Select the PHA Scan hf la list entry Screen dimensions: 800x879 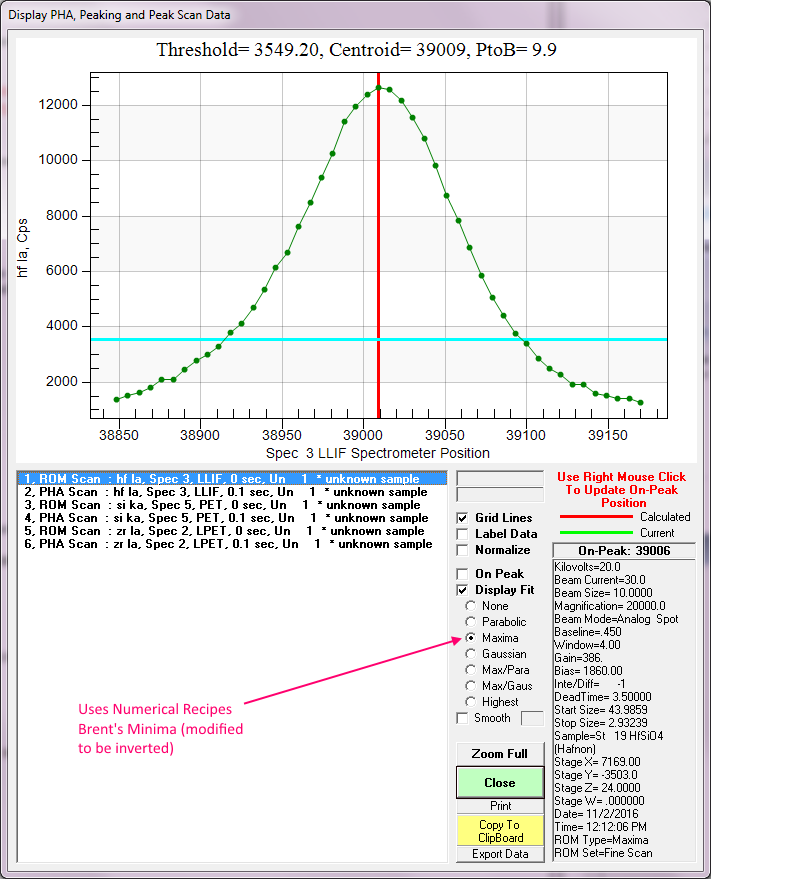click(225, 492)
